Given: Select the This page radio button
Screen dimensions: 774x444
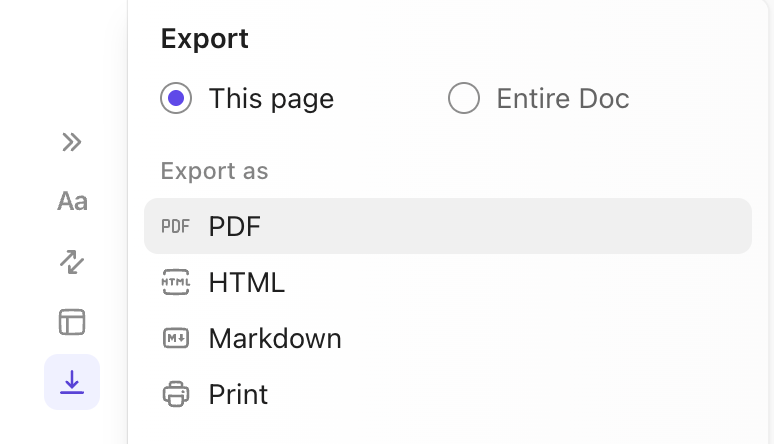Looking at the screenshot, I should coord(176,99).
